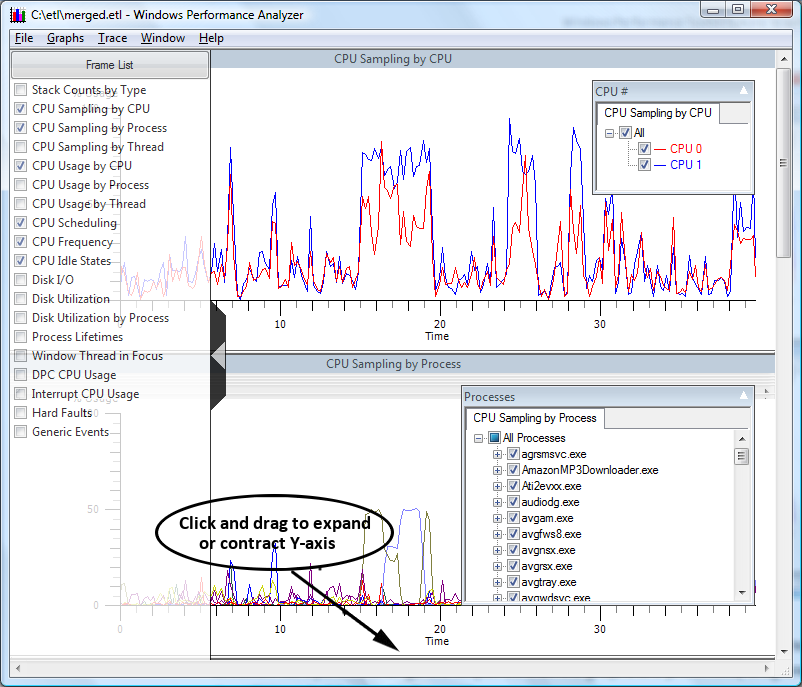Image resolution: width=802 pixels, height=687 pixels.
Task: Collapse the All Processes tree node
Action: point(478,438)
